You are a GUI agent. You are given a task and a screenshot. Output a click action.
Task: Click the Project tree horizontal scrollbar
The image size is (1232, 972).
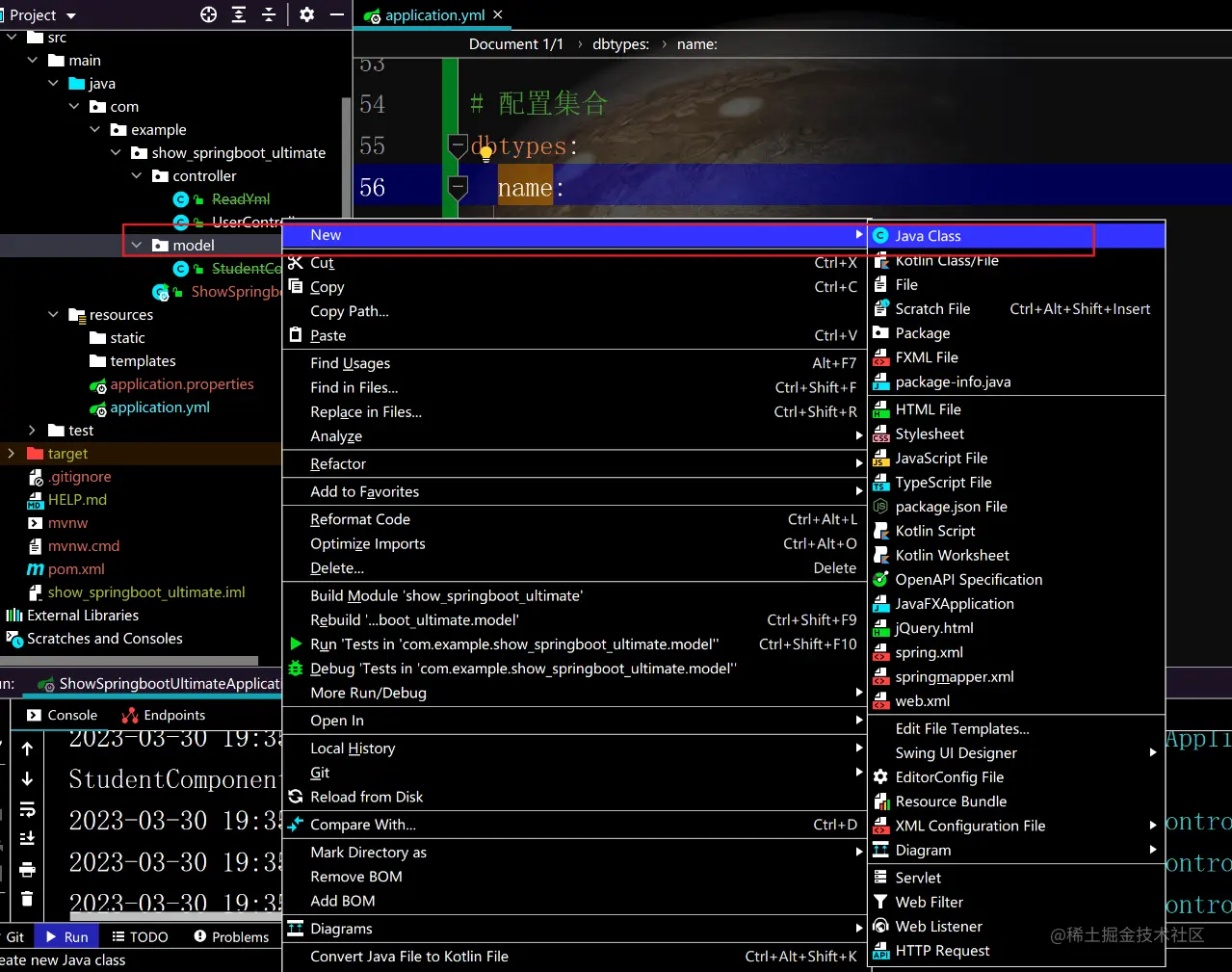click(x=129, y=661)
